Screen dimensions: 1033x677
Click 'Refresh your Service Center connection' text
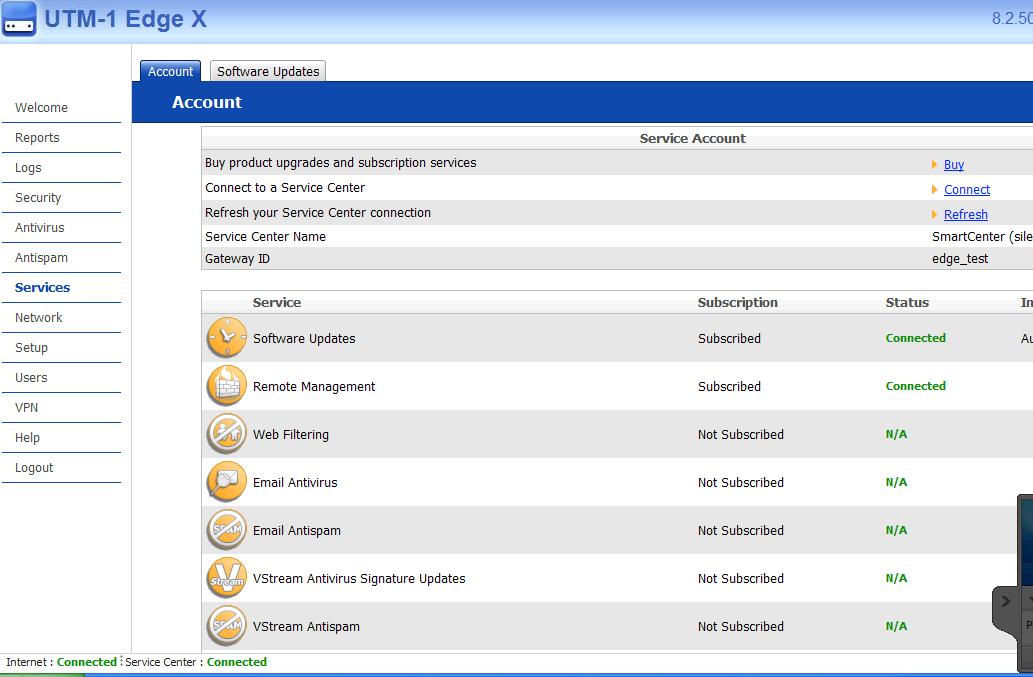coord(318,213)
